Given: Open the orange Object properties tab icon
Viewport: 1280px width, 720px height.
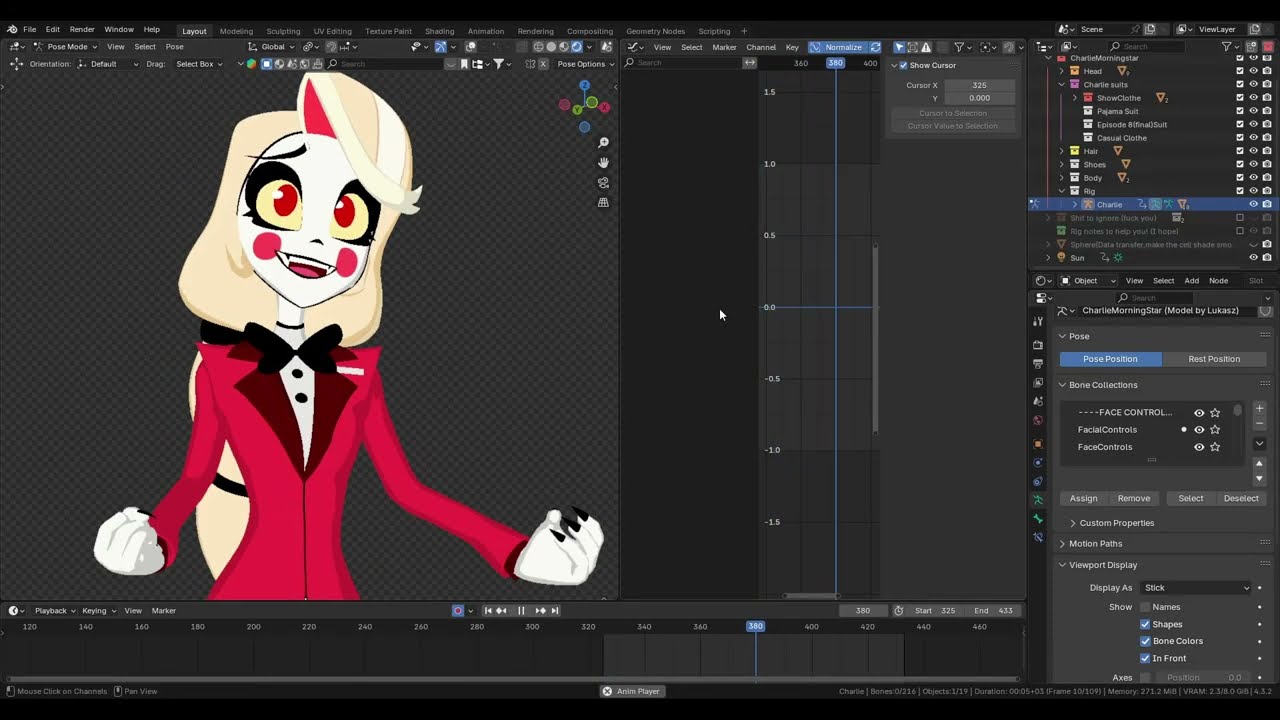Looking at the screenshot, I should pos(1038,444).
